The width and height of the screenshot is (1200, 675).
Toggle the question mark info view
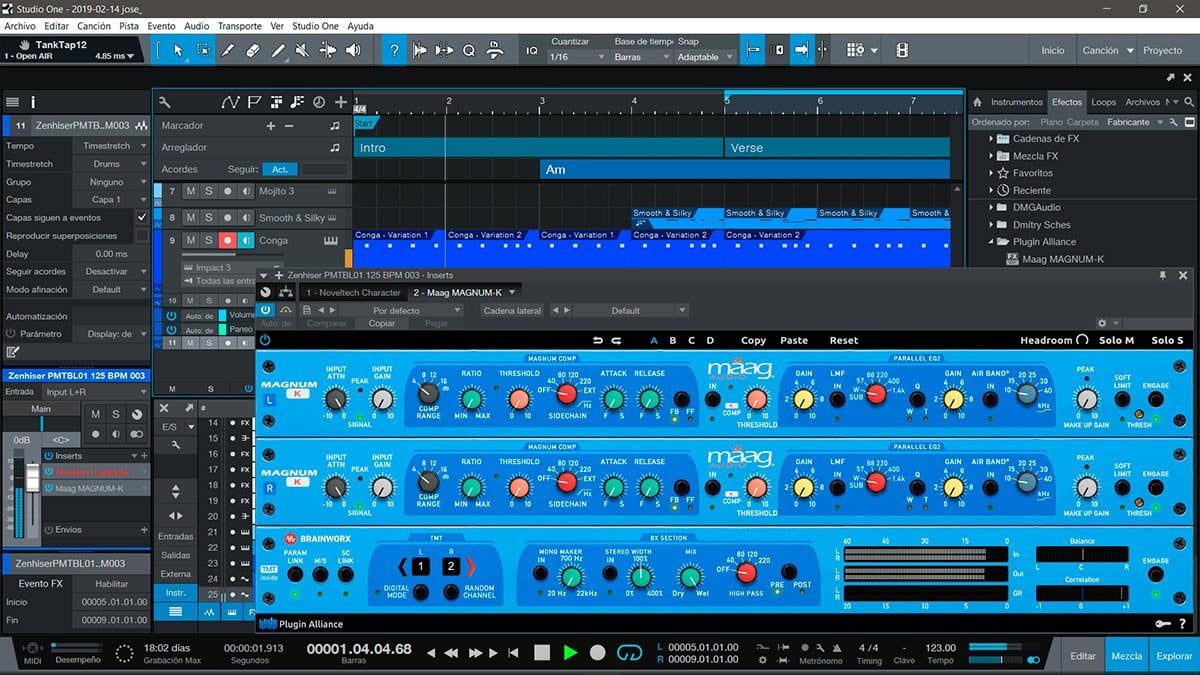(x=395, y=50)
